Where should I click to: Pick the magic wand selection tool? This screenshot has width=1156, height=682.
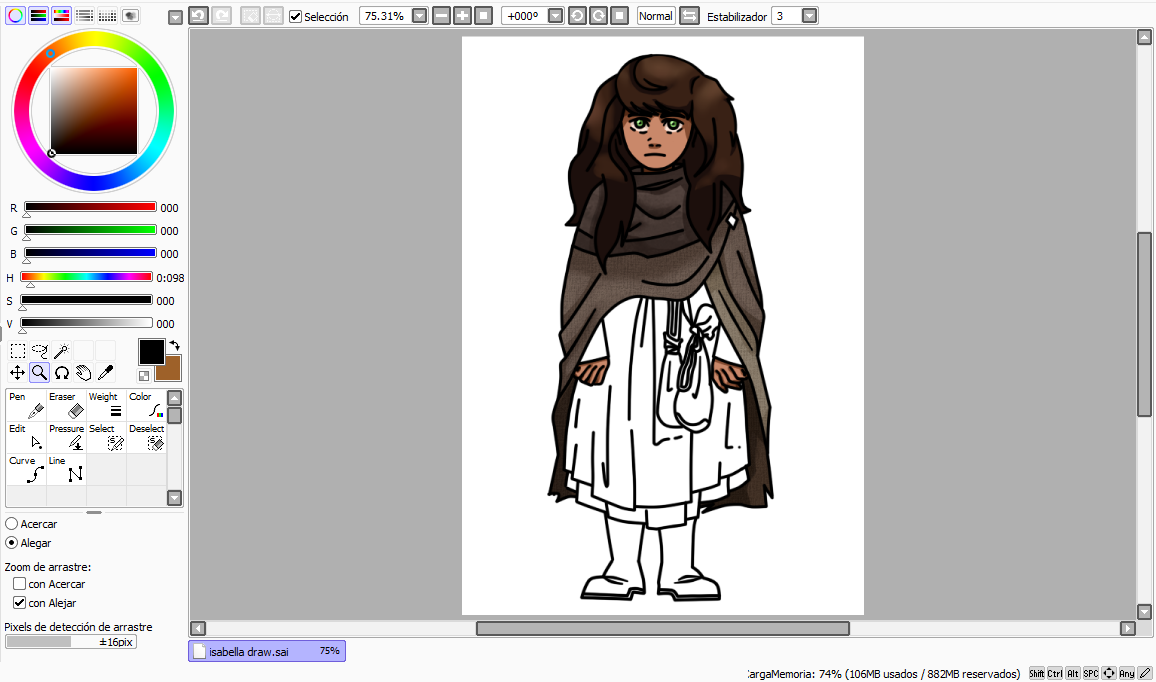pos(61,351)
